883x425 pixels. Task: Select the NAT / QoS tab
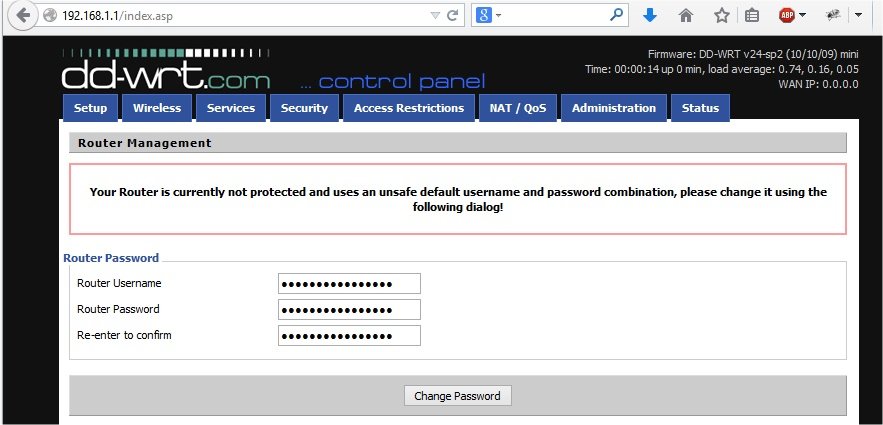point(516,108)
